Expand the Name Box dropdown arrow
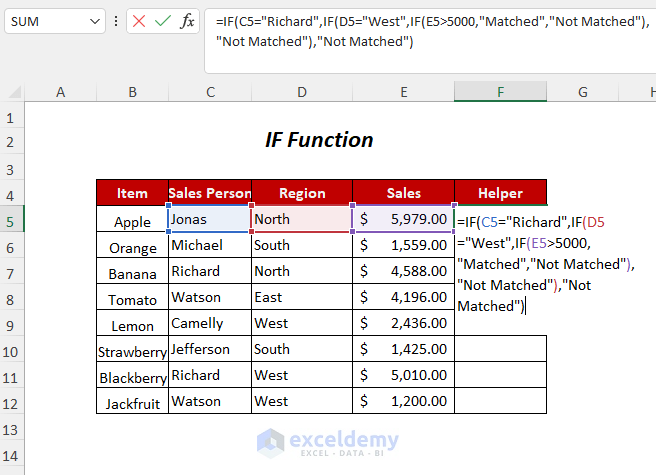 pyautogui.click(x=95, y=21)
